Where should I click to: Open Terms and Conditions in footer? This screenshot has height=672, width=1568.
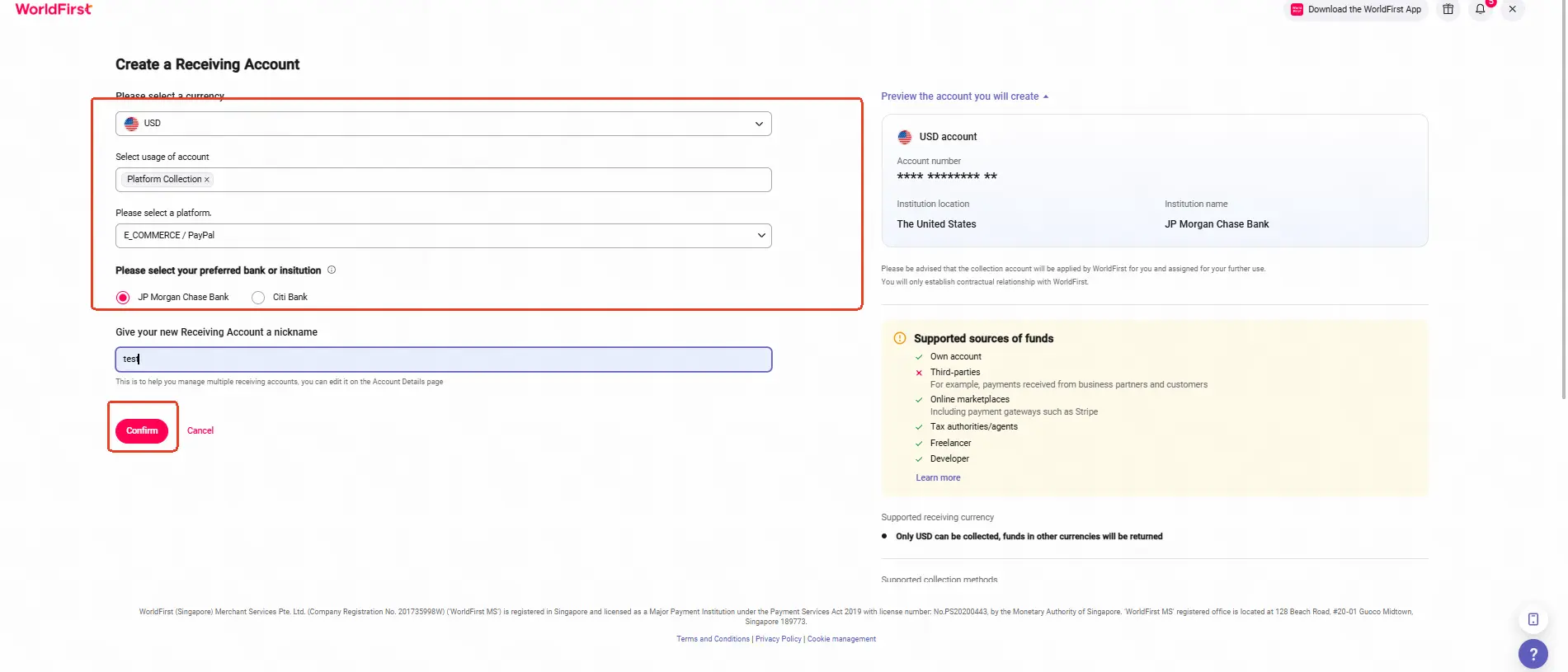(713, 639)
